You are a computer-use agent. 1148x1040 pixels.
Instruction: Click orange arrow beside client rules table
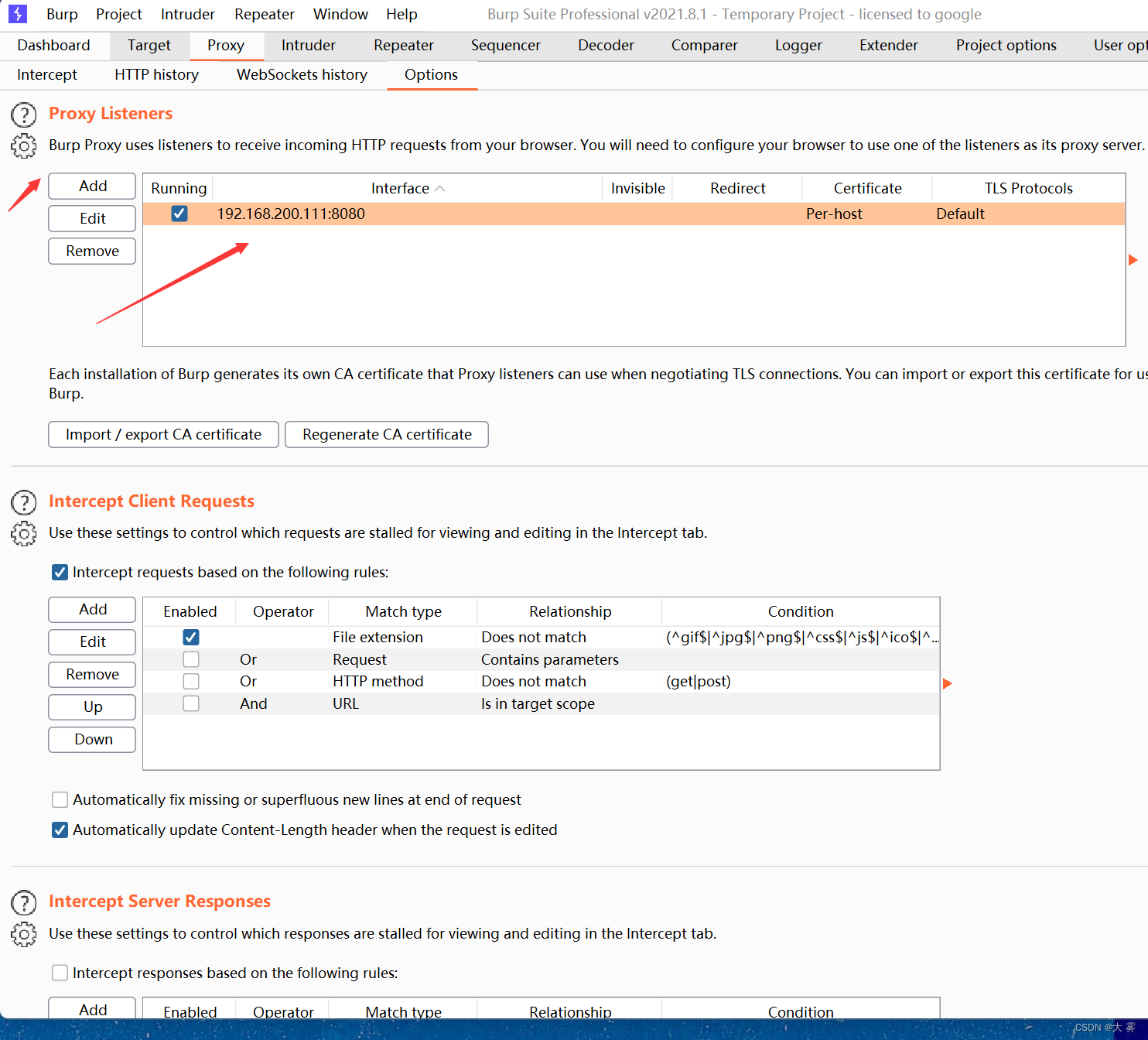pyautogui.click(x=948, y=683)
